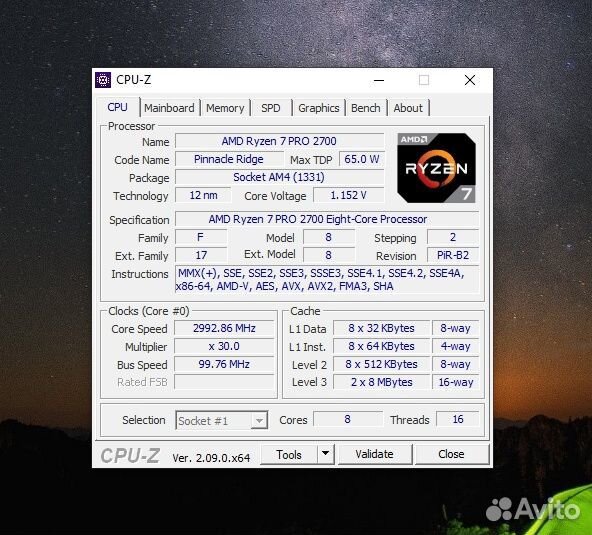Image resolution: width=592 pixels, height=535 pixels.
Task: Click the empty Rated FSB field
Action: click(x=224, y=382)
